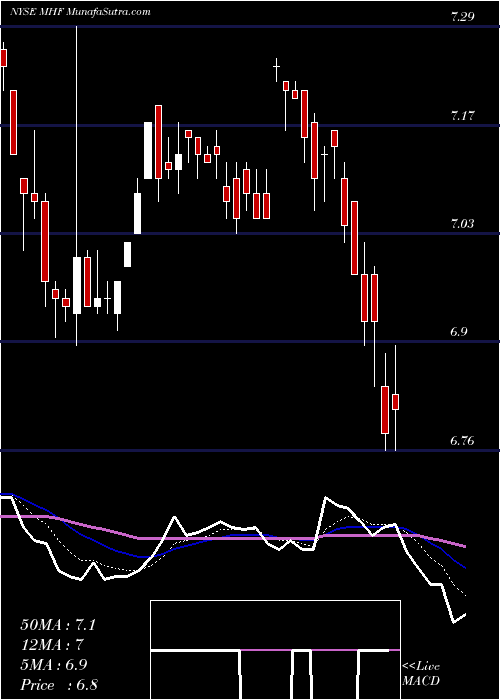Image resolution: width=500 pixels, height=700 pixels.
Task: Click inside the MACD histogram box
Action: (x=275, y=650)
